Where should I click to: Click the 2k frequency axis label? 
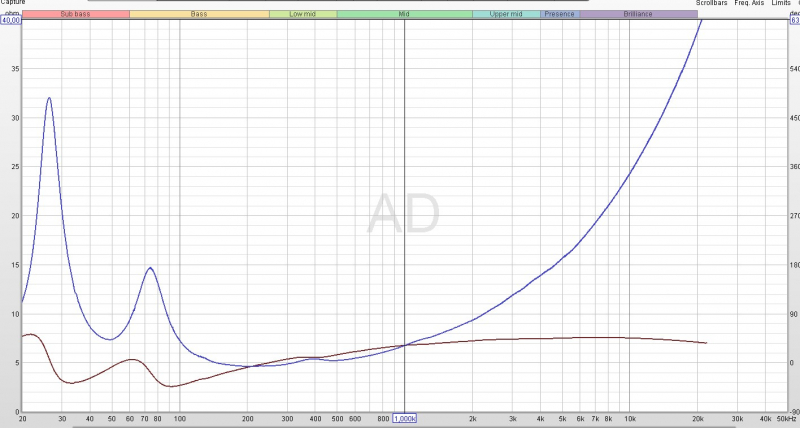[473, 419]
